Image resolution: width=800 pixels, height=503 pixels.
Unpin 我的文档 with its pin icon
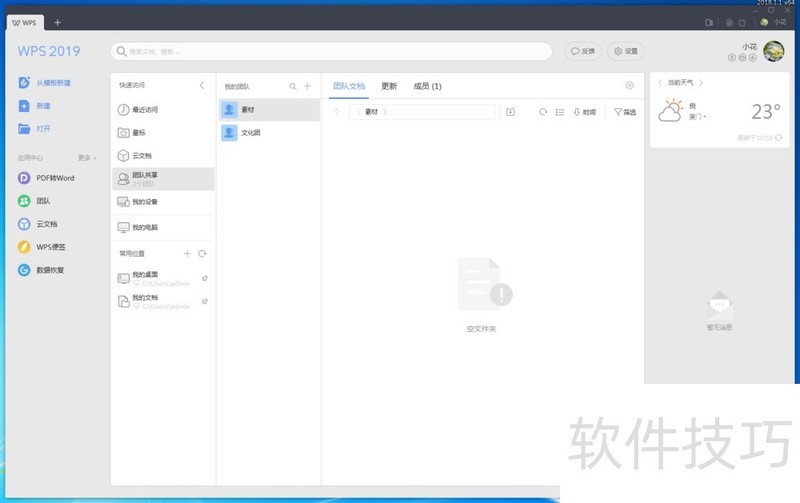pyautogui.click(x=205, y=301)
